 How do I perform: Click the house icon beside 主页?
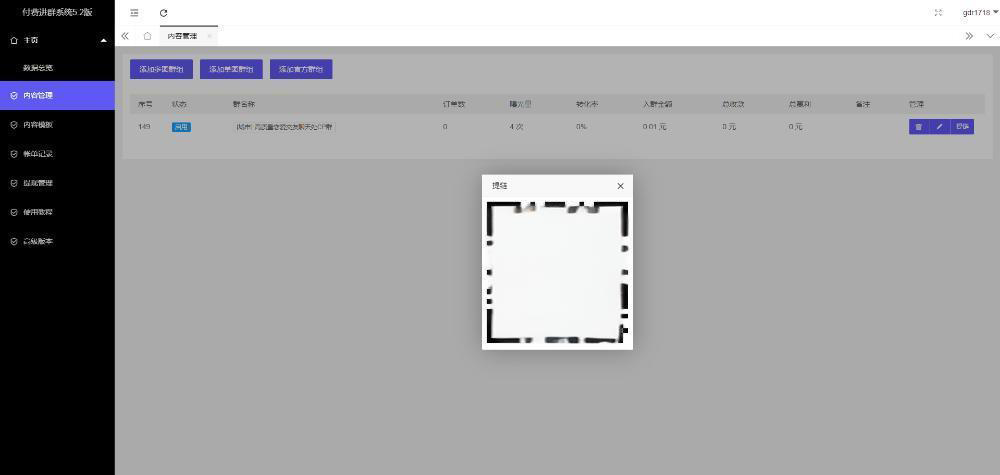pos(14,40)
